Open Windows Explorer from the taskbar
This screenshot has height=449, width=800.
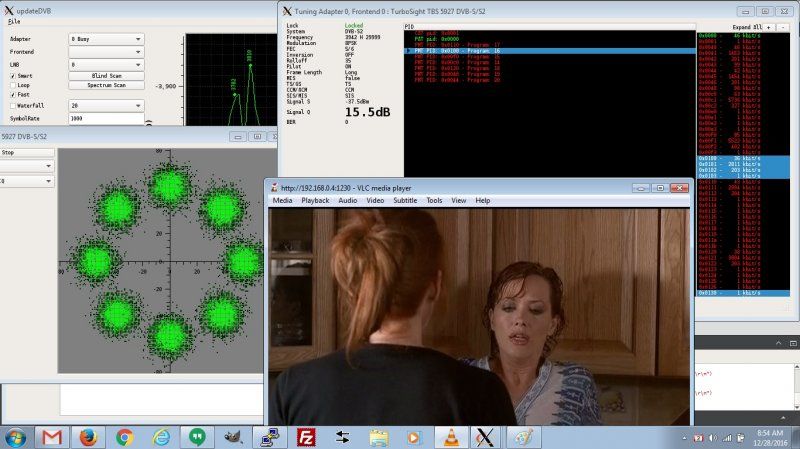point(379,438)
